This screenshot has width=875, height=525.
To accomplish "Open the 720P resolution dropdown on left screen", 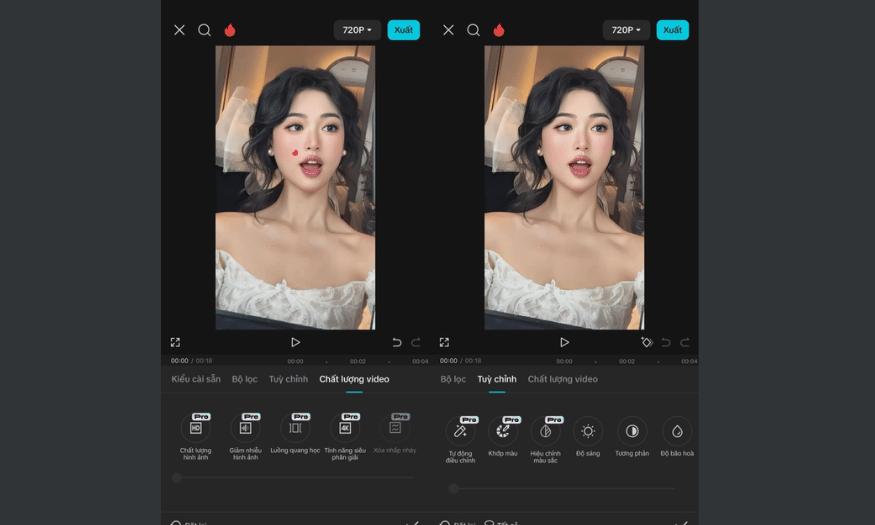I will 357,30.
